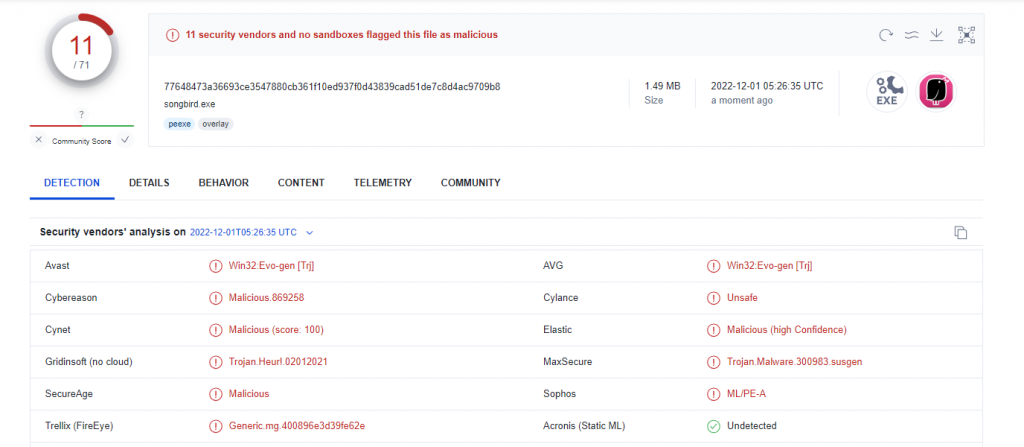1024x447 pixels.
Task: Switch to the DETAILS tab
Action: tap(149, 183)
